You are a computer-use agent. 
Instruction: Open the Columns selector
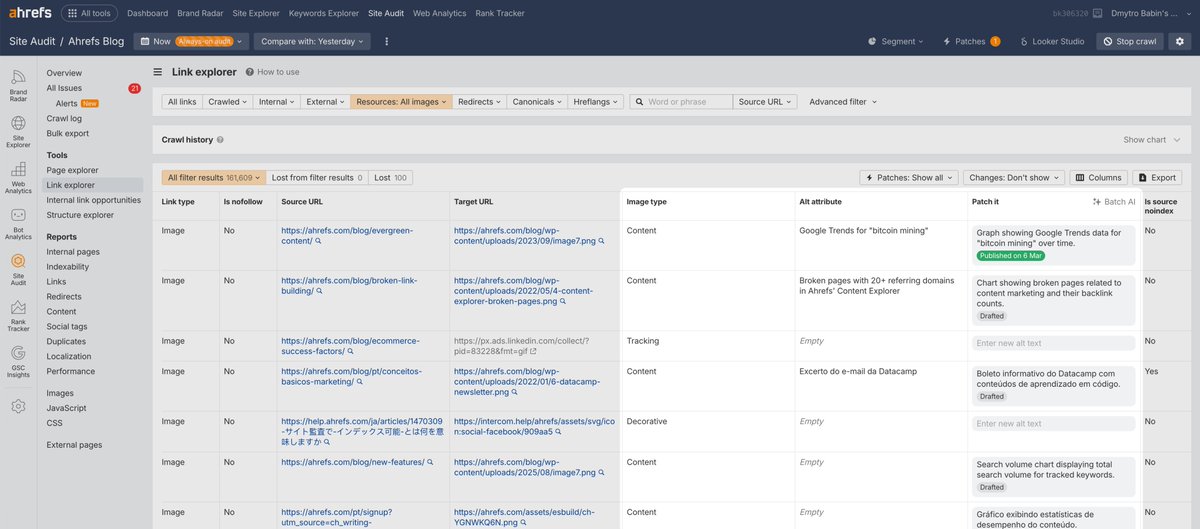click(1098, 177)
